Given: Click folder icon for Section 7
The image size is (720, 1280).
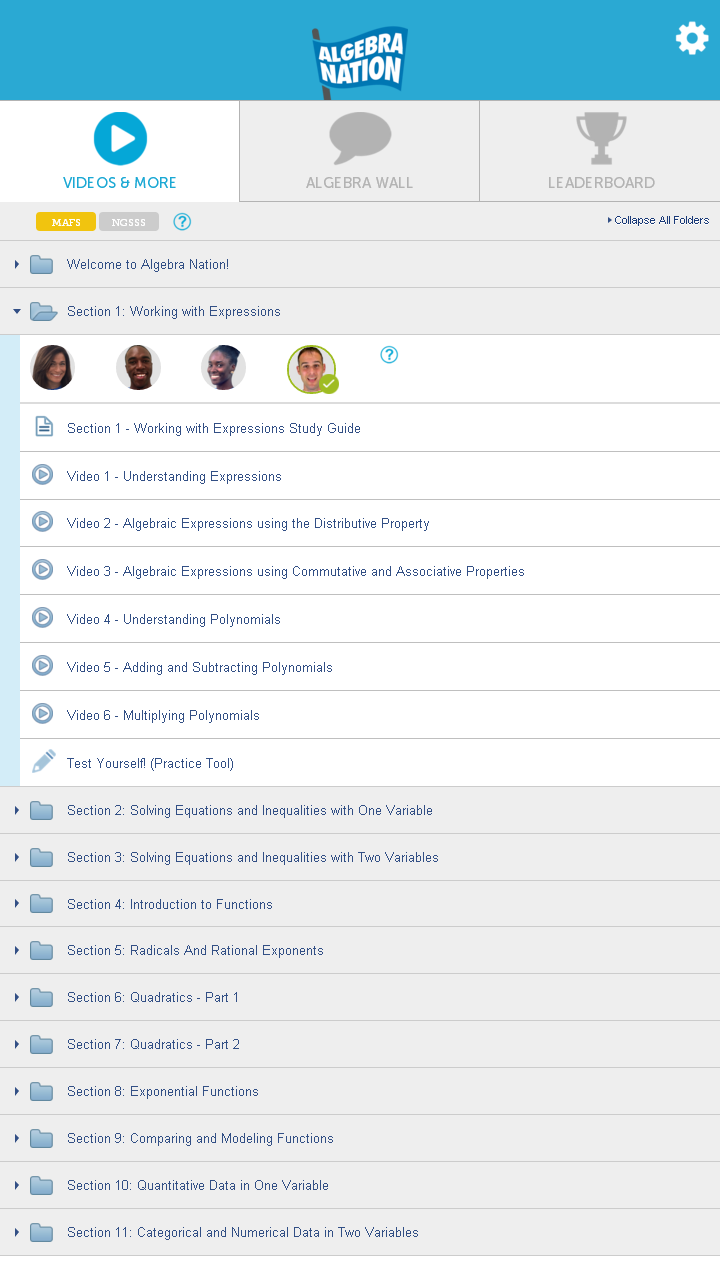Looking at the screenshot, I should (41, 1044).
